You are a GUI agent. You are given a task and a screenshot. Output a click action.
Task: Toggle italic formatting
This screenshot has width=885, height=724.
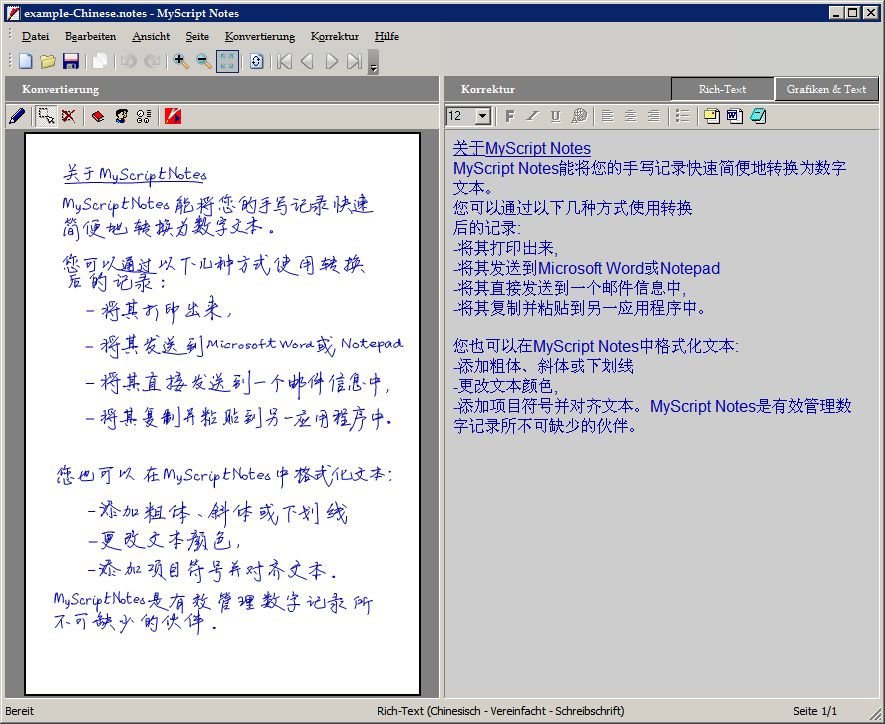pos(533,116)
